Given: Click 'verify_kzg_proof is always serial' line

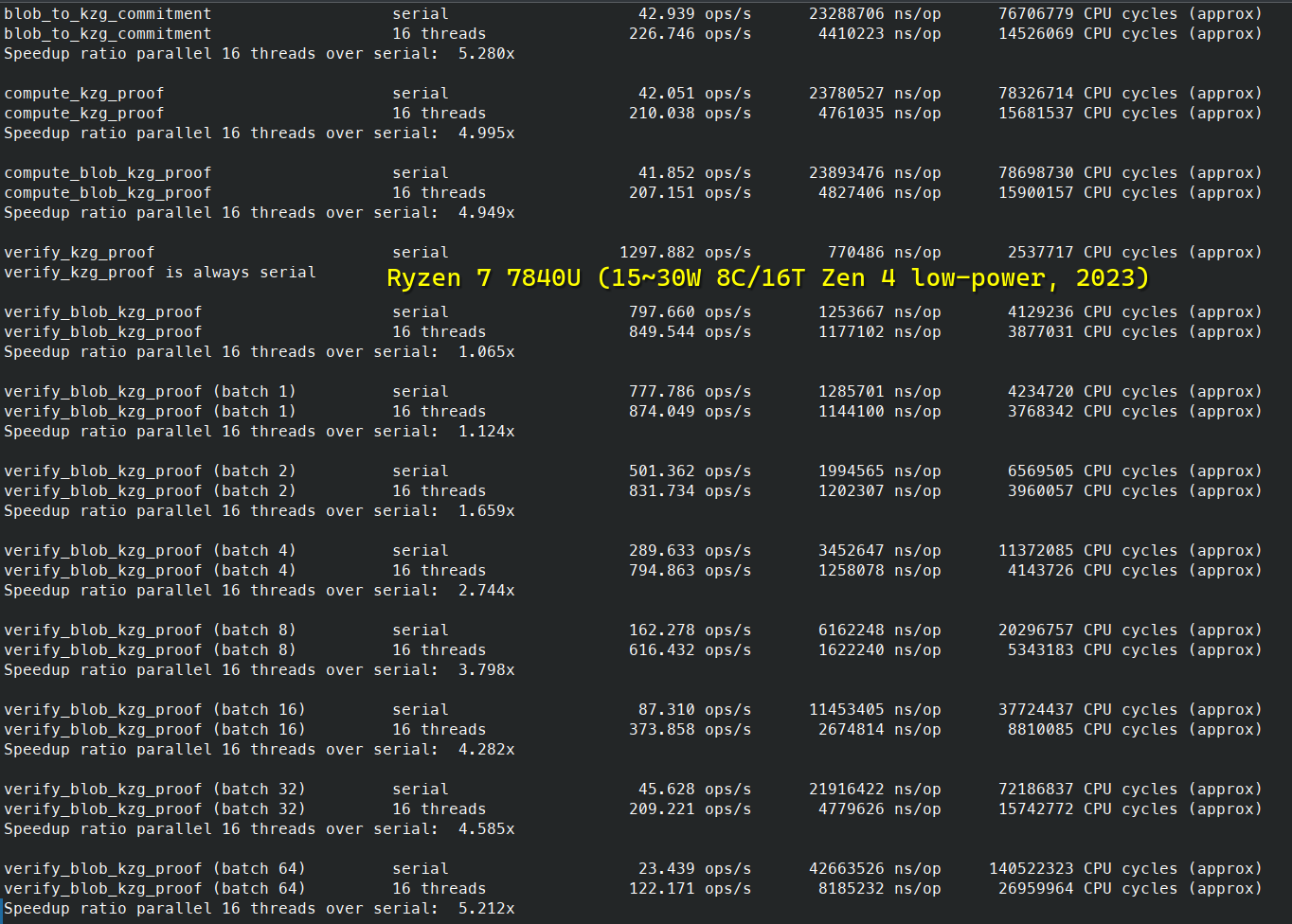Looking at the screenshot, I should 159,273.
